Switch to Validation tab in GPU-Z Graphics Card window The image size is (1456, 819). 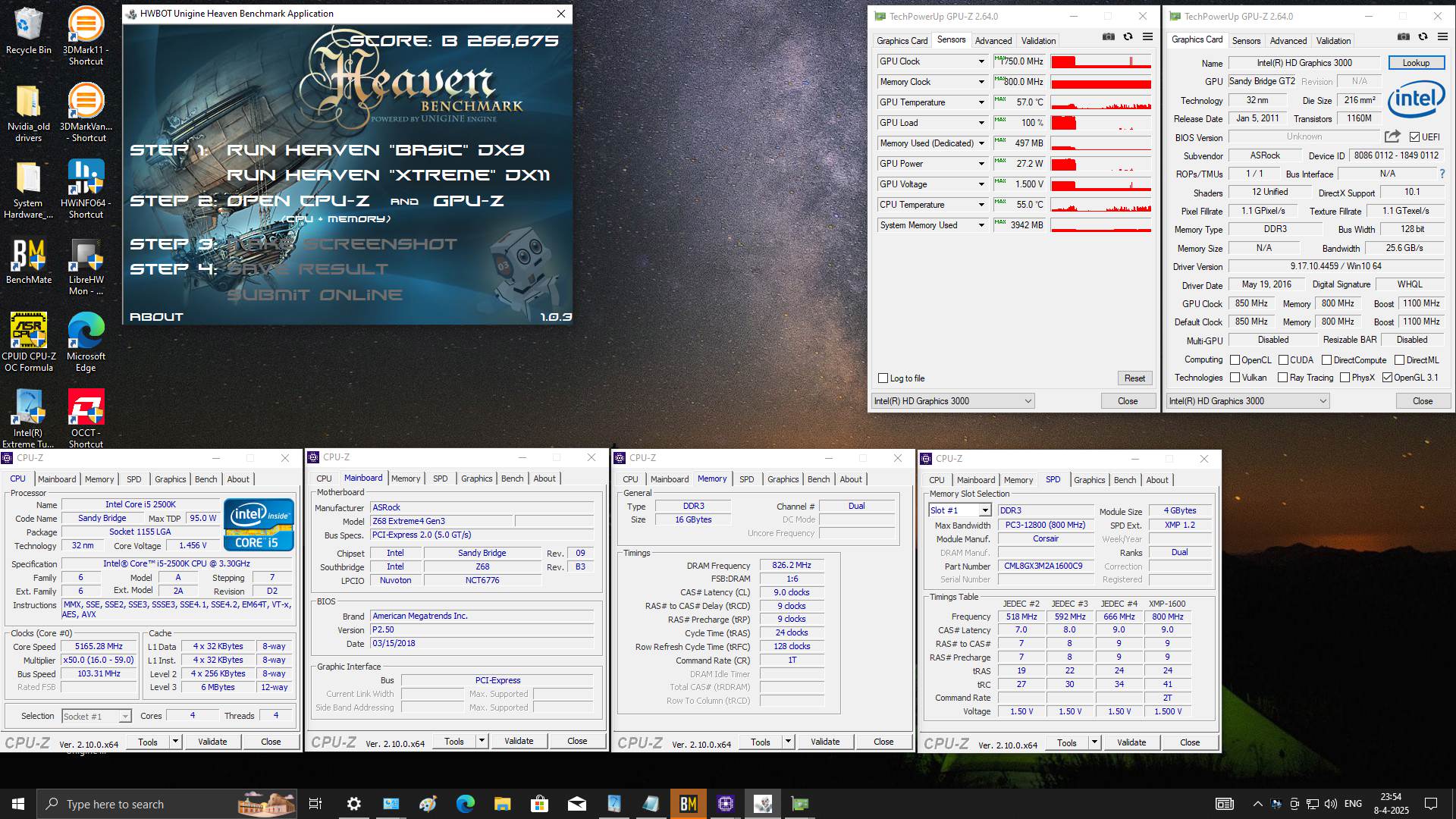click(1333, 41)
